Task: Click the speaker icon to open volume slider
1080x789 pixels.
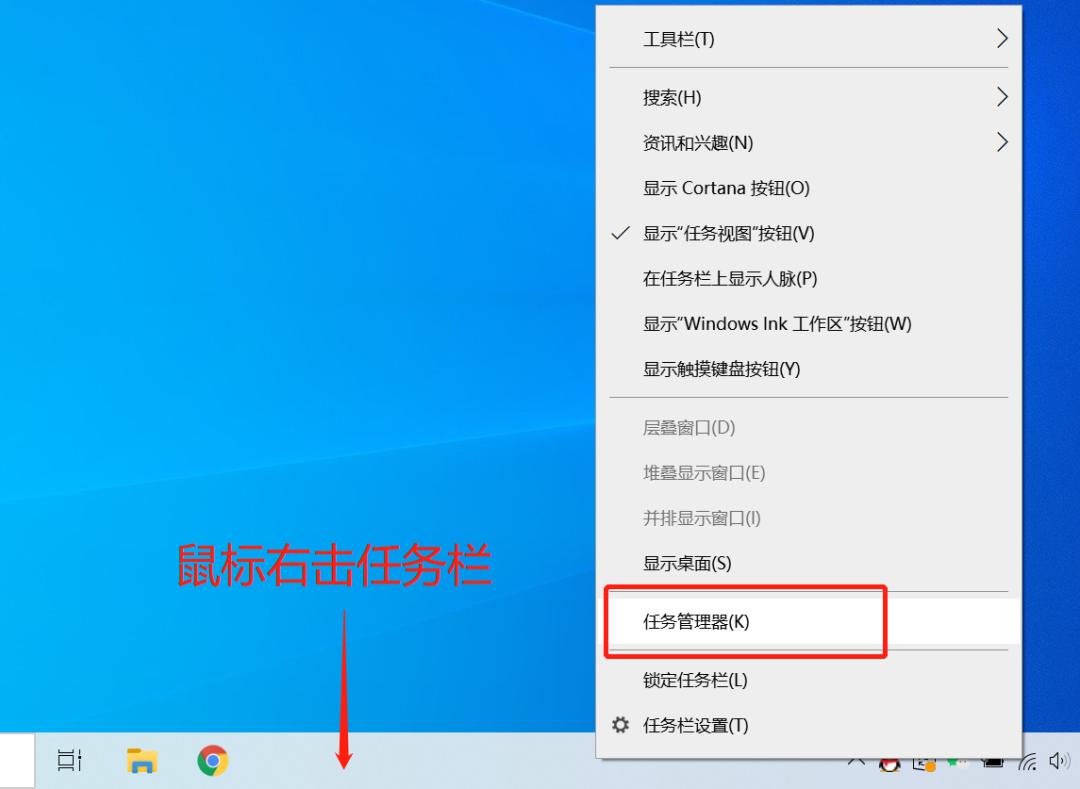Action: [1058, 763]
